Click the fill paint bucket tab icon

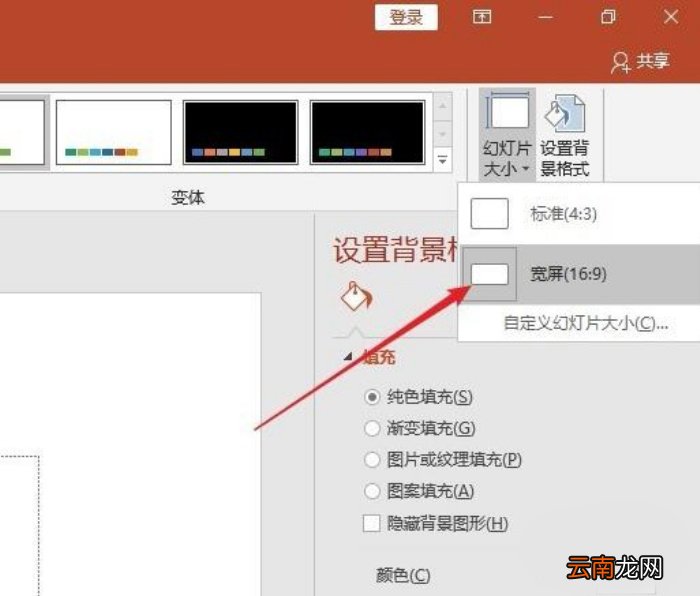pyautogui.click(x=356, y=296)
